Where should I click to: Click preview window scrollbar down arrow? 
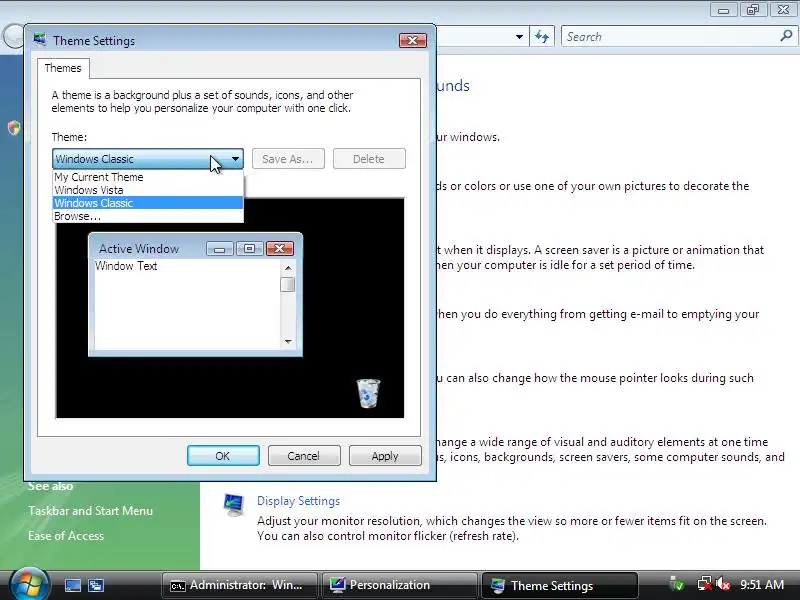point(288,341)
